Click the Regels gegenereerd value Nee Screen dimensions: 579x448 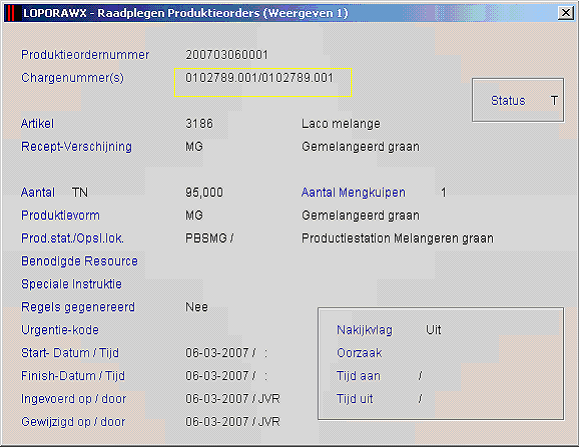click(196, 307)
